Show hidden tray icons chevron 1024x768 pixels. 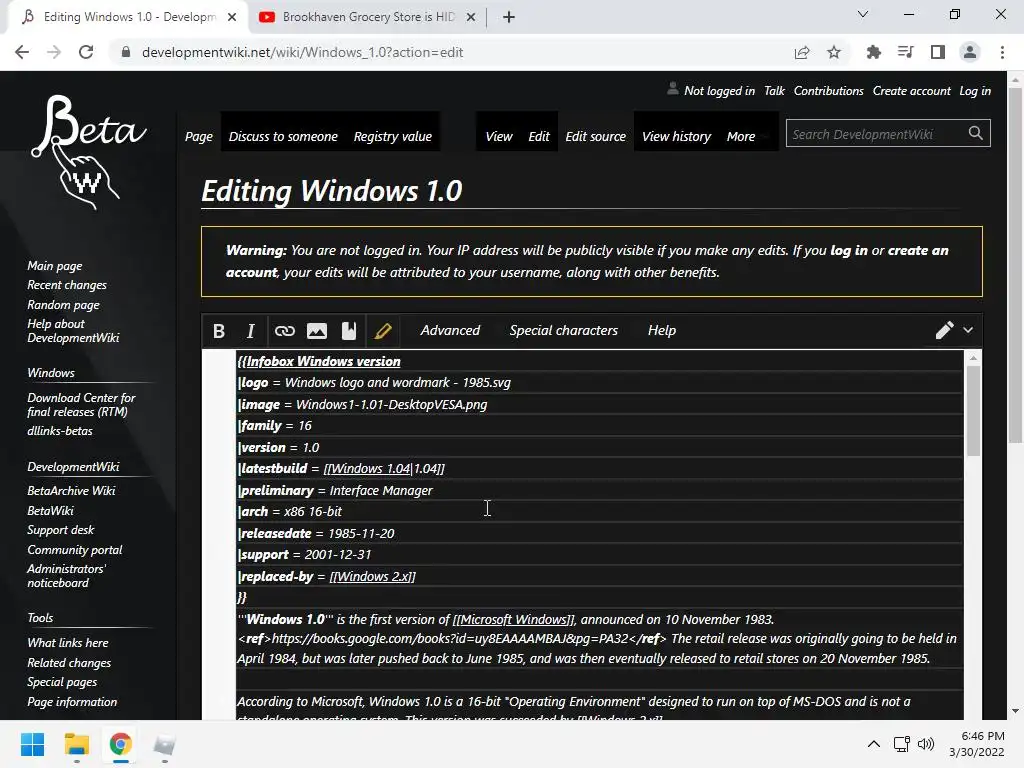pos(873,744)
